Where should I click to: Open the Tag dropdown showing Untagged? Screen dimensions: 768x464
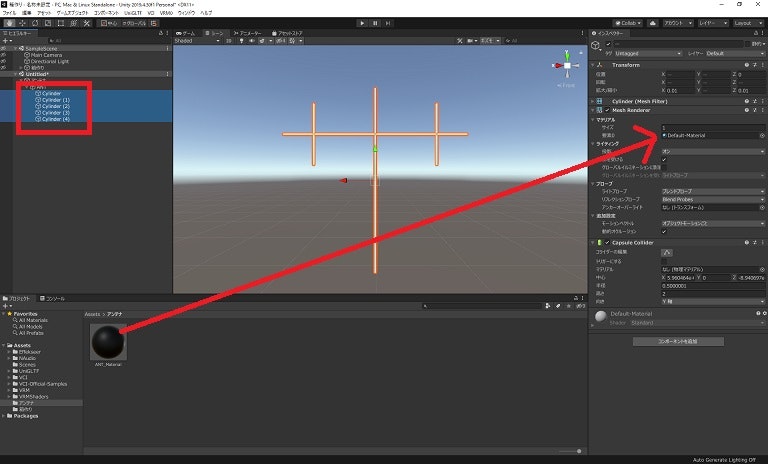click(x=648, y=53)
